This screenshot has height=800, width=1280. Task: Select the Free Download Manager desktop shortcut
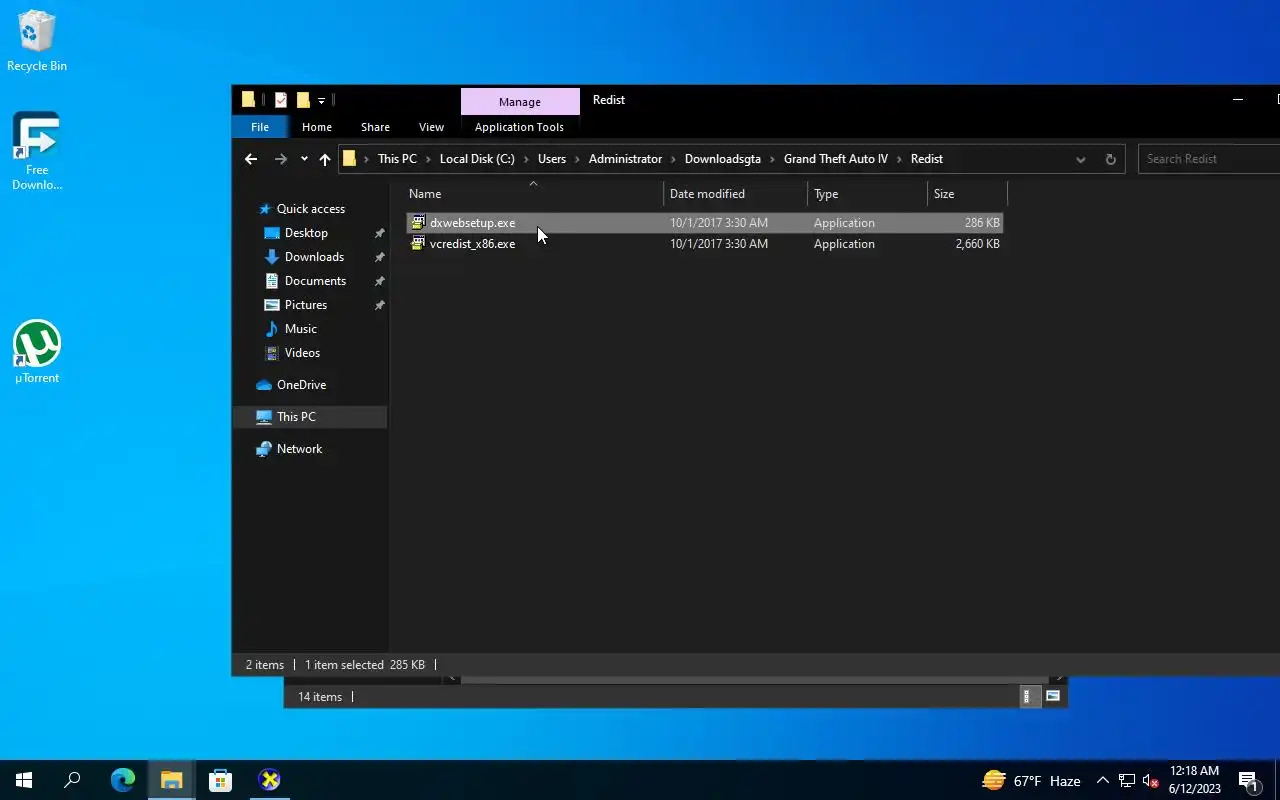tap(37, 151)
